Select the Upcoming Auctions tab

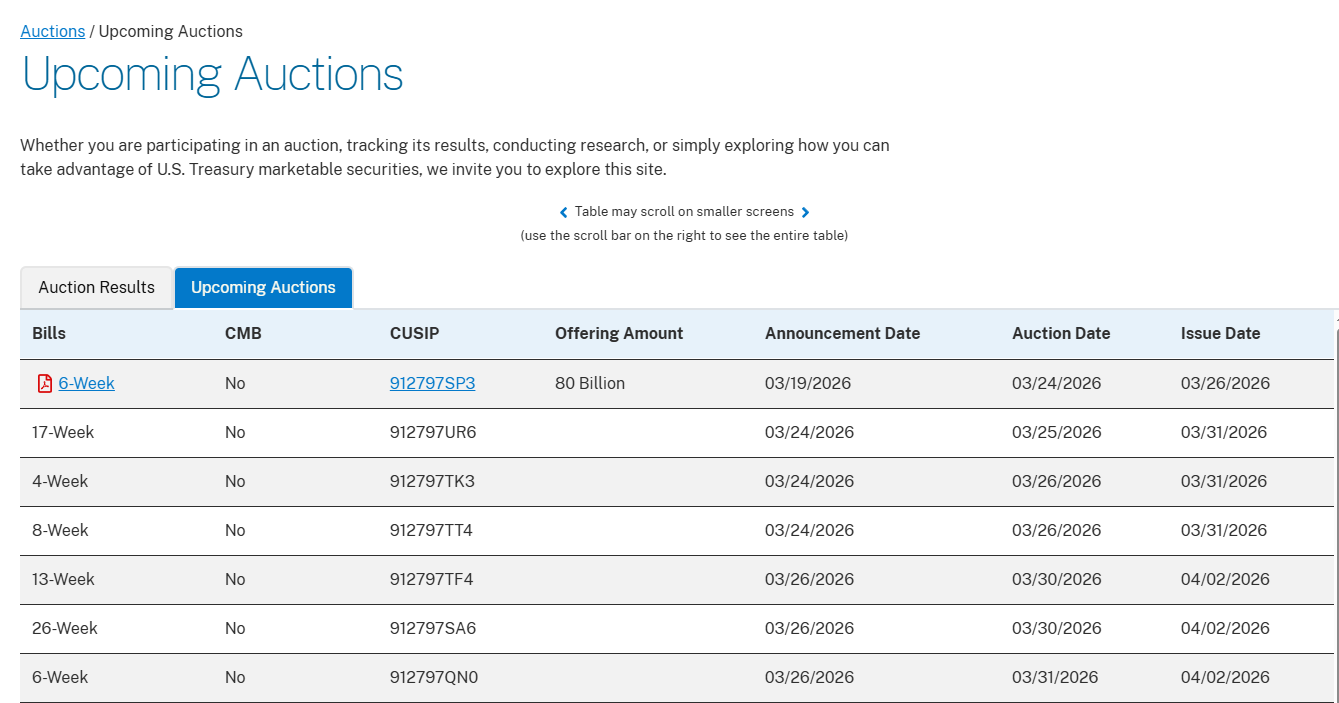pos(263,288)
